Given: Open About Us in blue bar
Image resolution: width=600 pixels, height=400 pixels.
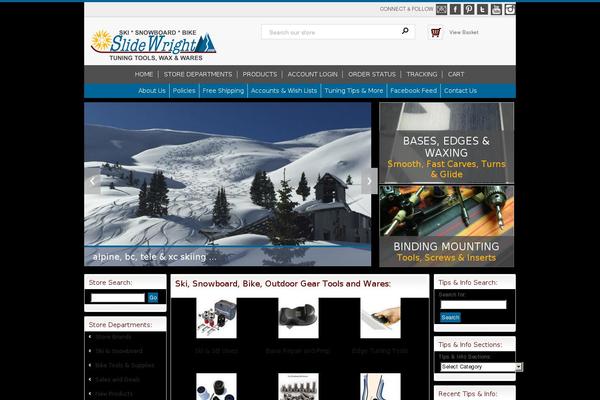Looking at the screenshot, I should [152, 91].
